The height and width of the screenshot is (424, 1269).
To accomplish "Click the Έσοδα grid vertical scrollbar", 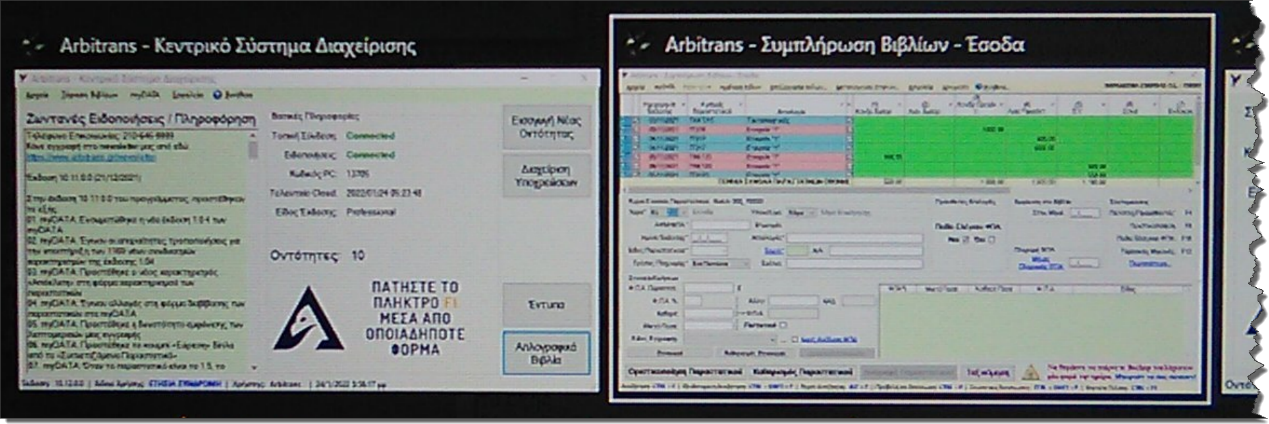I will (1196, 140).
